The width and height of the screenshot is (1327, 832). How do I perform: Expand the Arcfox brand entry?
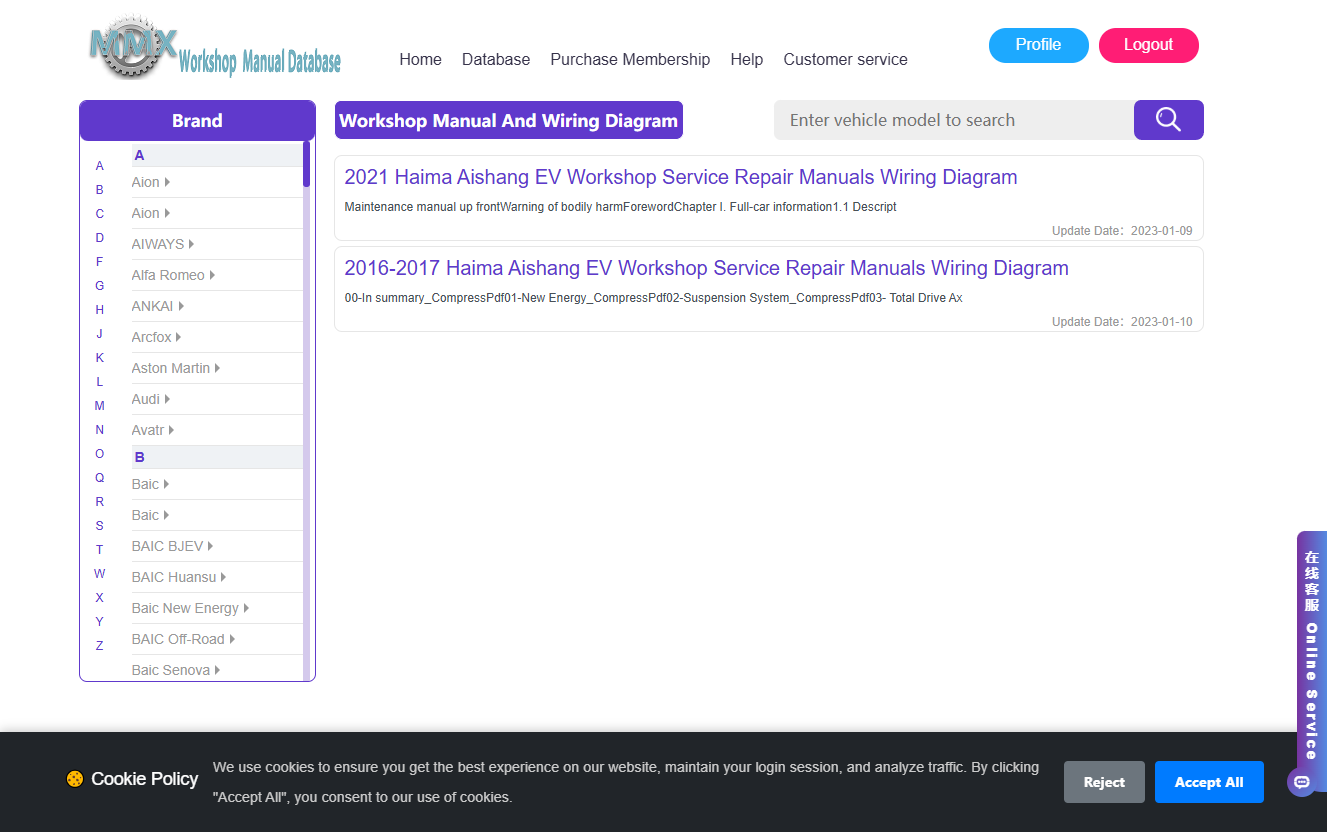click(x=156, y=337)
